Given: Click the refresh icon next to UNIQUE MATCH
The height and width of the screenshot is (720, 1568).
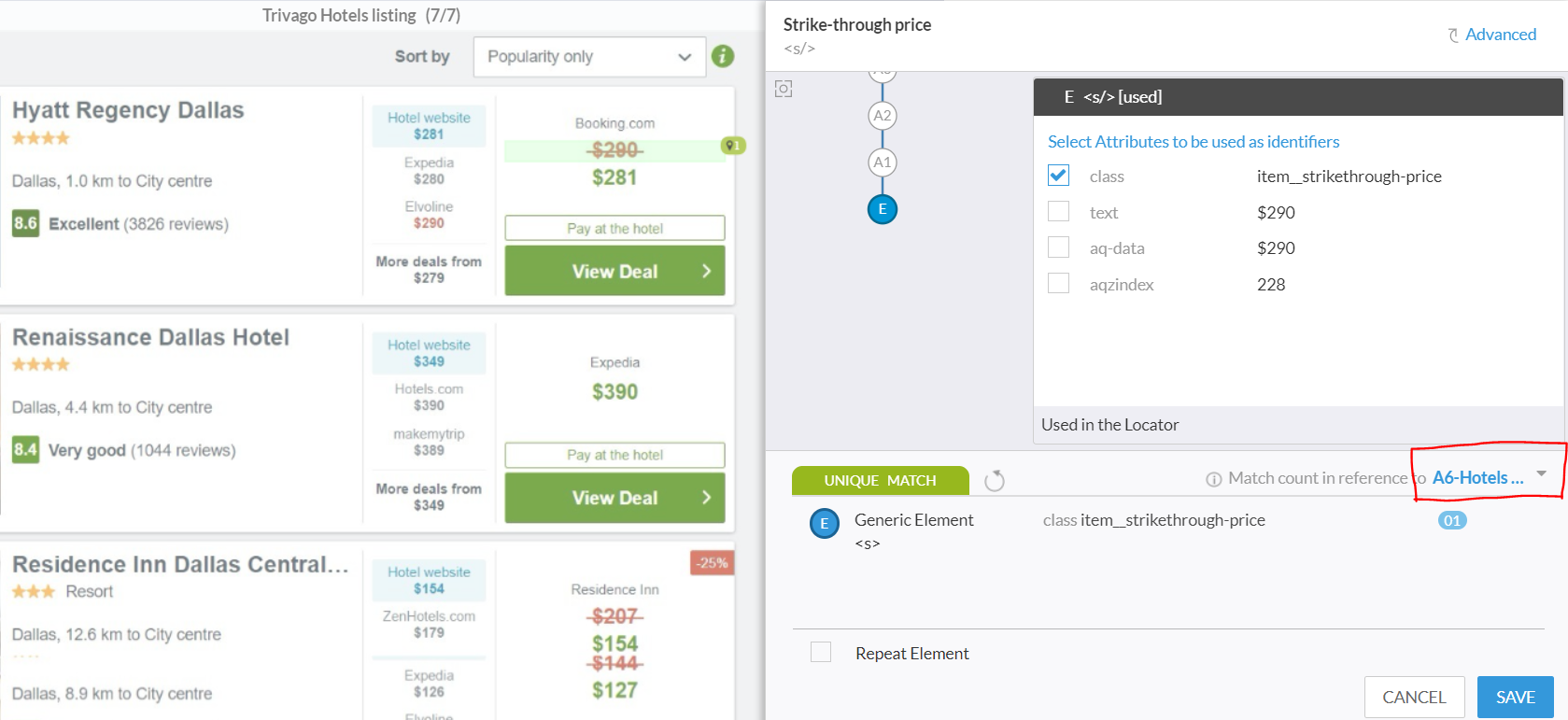Looking at the screenshot, I should tap(995, 480).
